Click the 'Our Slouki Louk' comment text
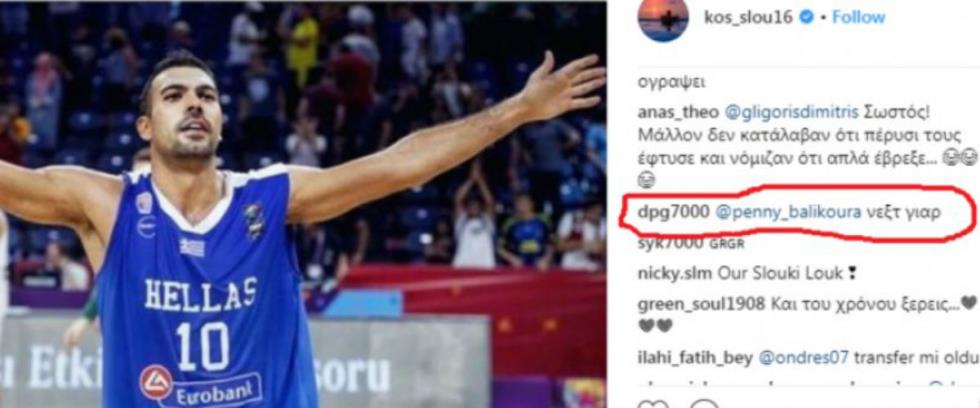Image resolution: width=980 pixels, height=408 pixels. [x=773, y=273]
